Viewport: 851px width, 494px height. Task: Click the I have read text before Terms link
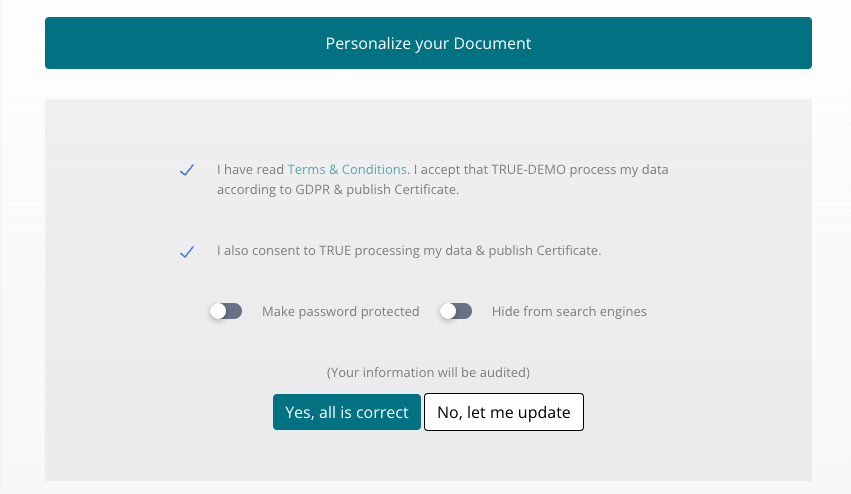pos(250,169)
